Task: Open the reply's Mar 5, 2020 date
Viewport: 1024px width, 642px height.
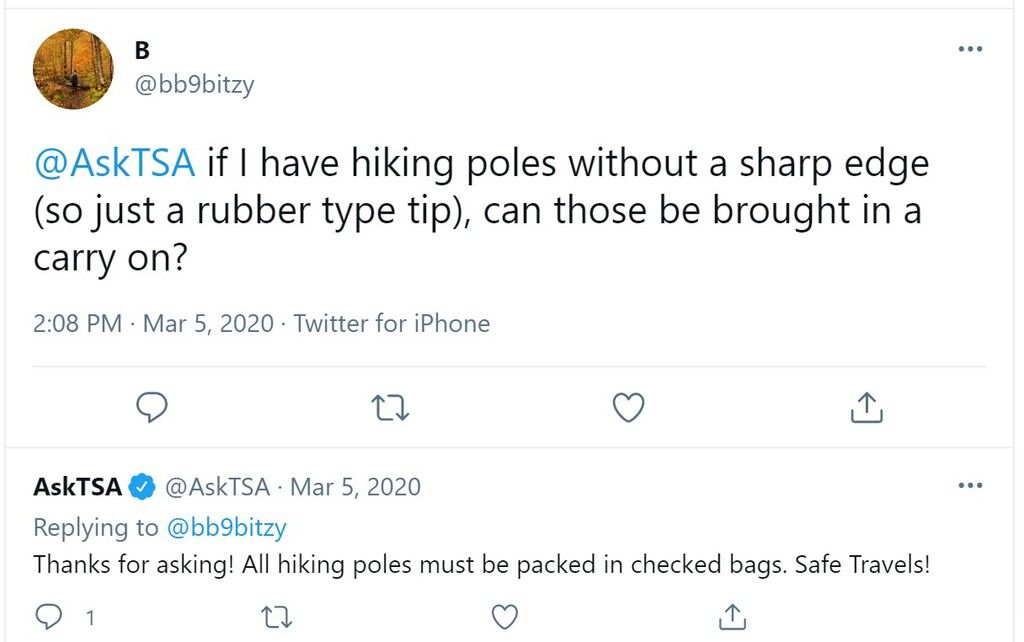Action: click(x=355, y=487)
